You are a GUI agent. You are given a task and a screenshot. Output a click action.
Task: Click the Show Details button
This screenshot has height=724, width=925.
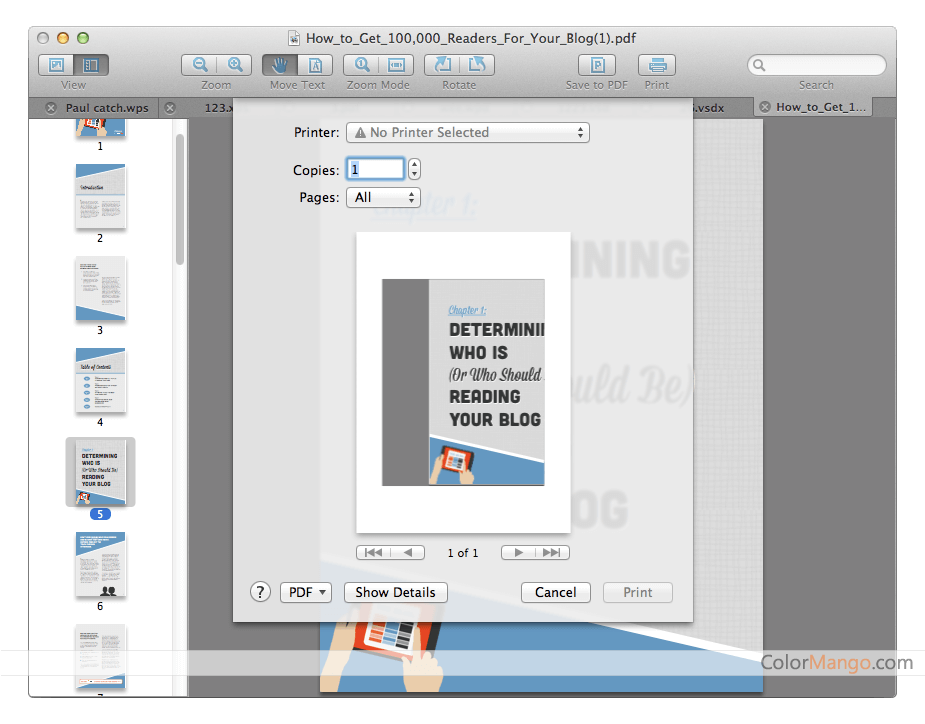[395, 592]
